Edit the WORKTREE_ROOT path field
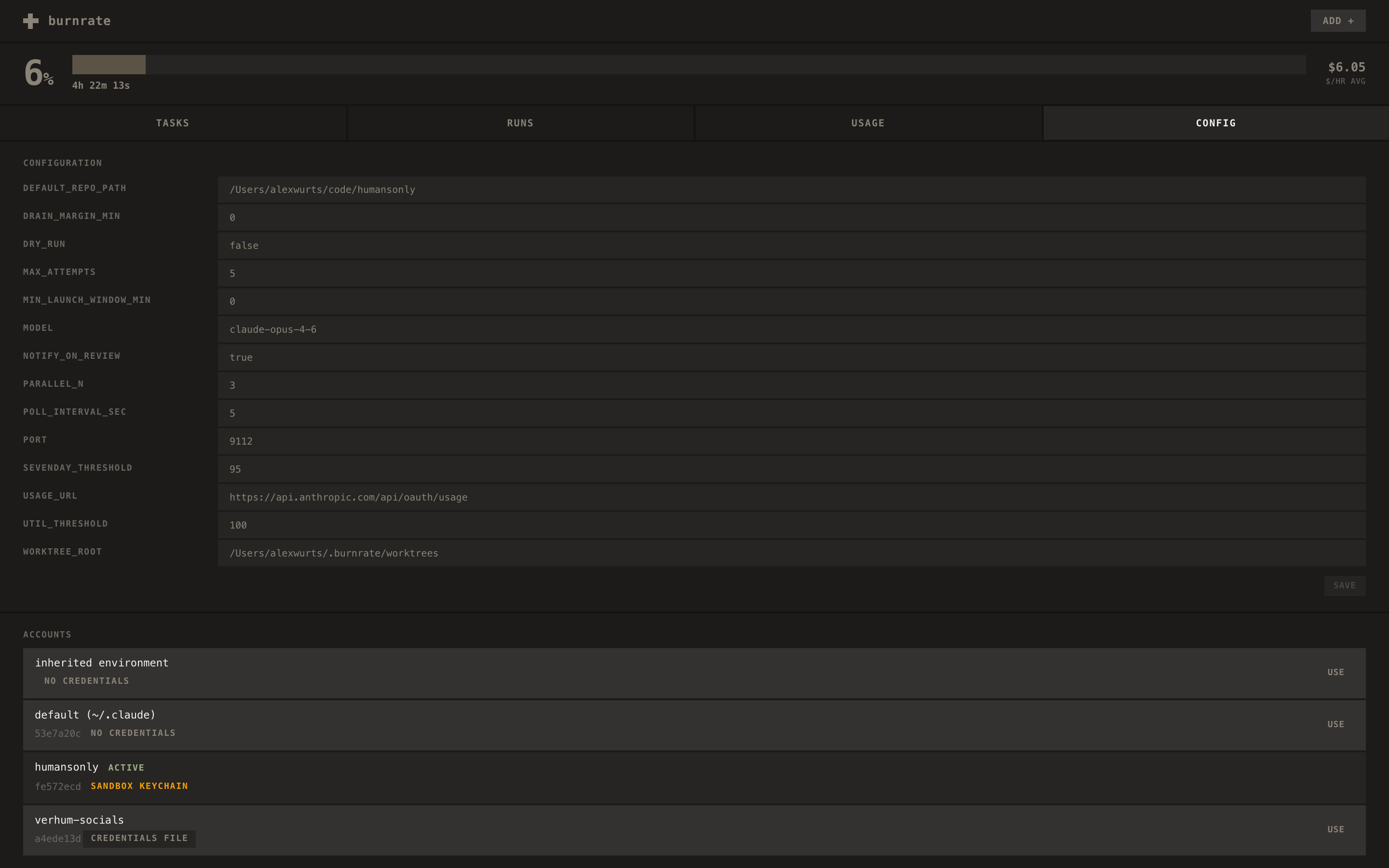1389x868 pixels. pos(791,553)
